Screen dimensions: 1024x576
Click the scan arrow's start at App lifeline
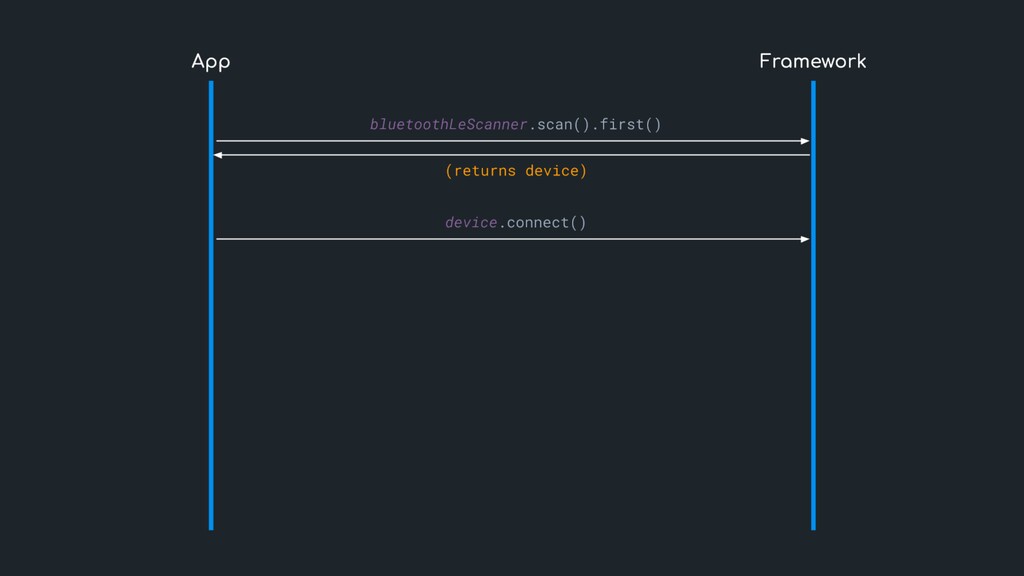218,141
